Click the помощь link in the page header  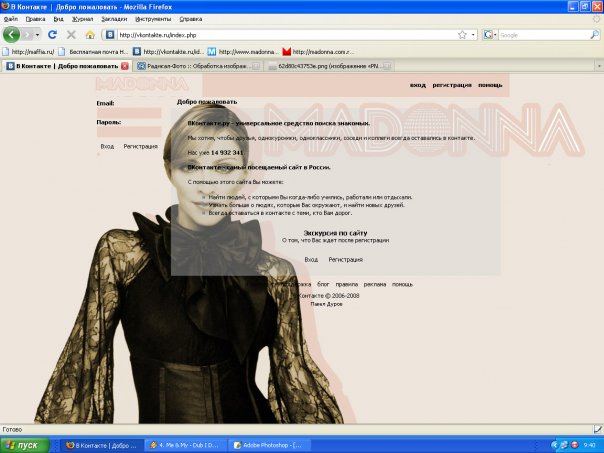coord(490,85)
